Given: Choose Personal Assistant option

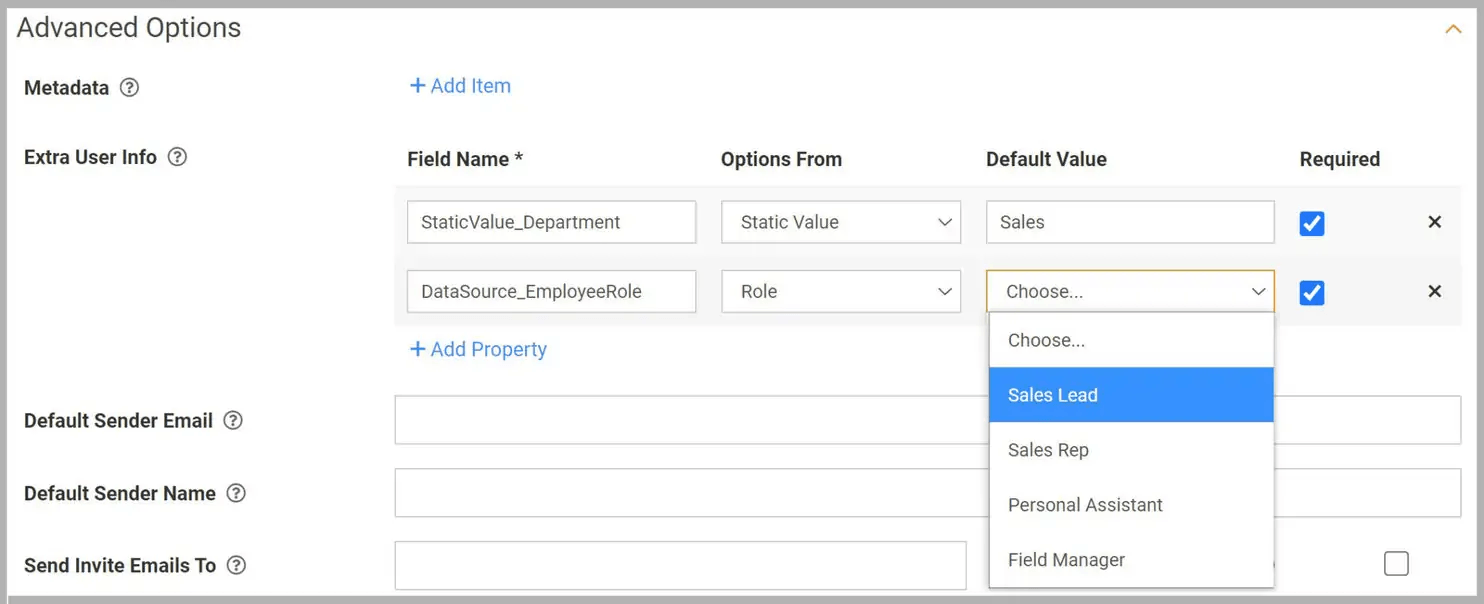Looking at the screenshot, I should [1131, 505].
